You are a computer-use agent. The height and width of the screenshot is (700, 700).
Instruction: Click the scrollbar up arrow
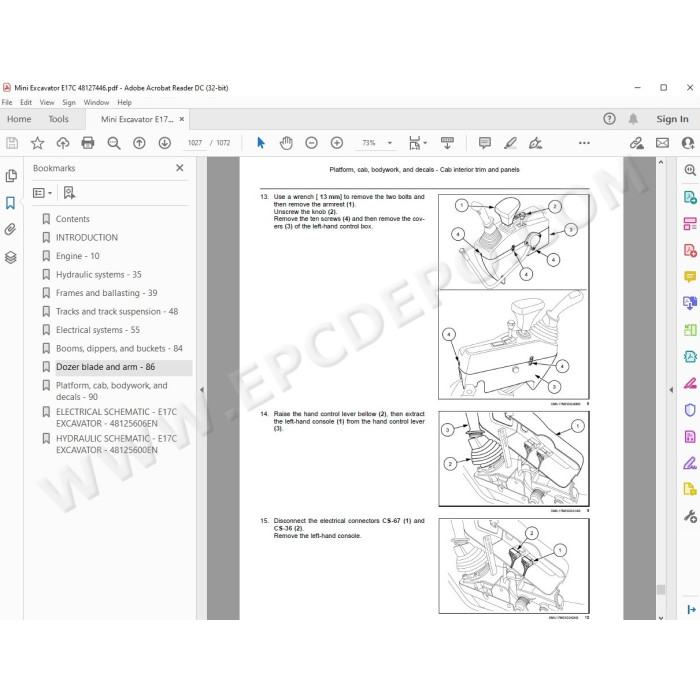coord(661,162)
